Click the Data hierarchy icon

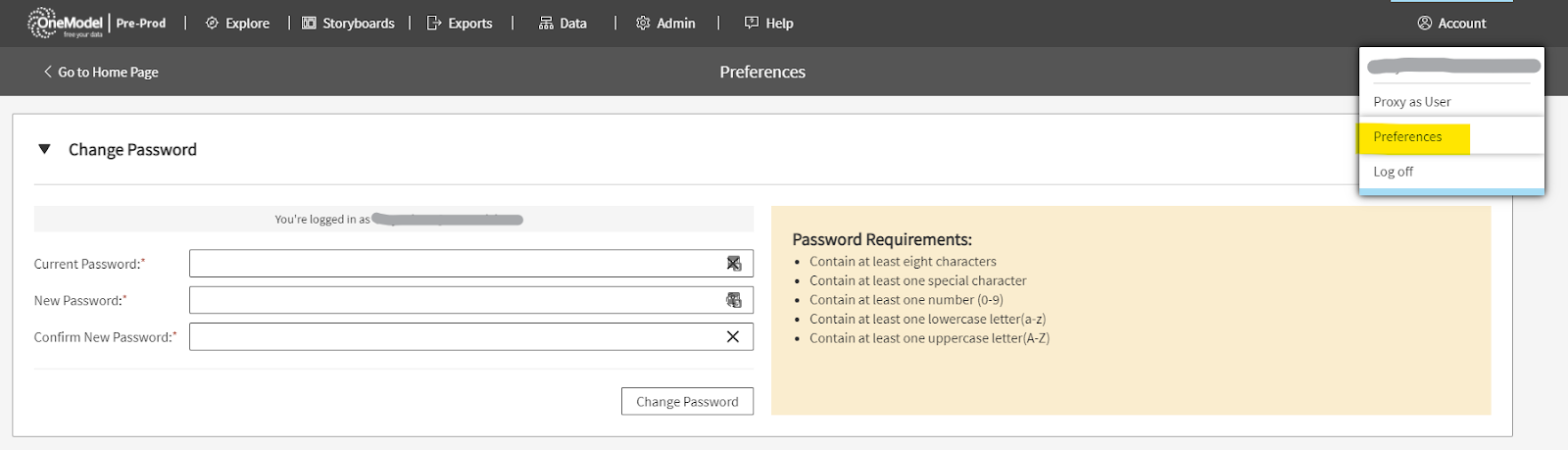pyautogui.click(x=546, y=23)
